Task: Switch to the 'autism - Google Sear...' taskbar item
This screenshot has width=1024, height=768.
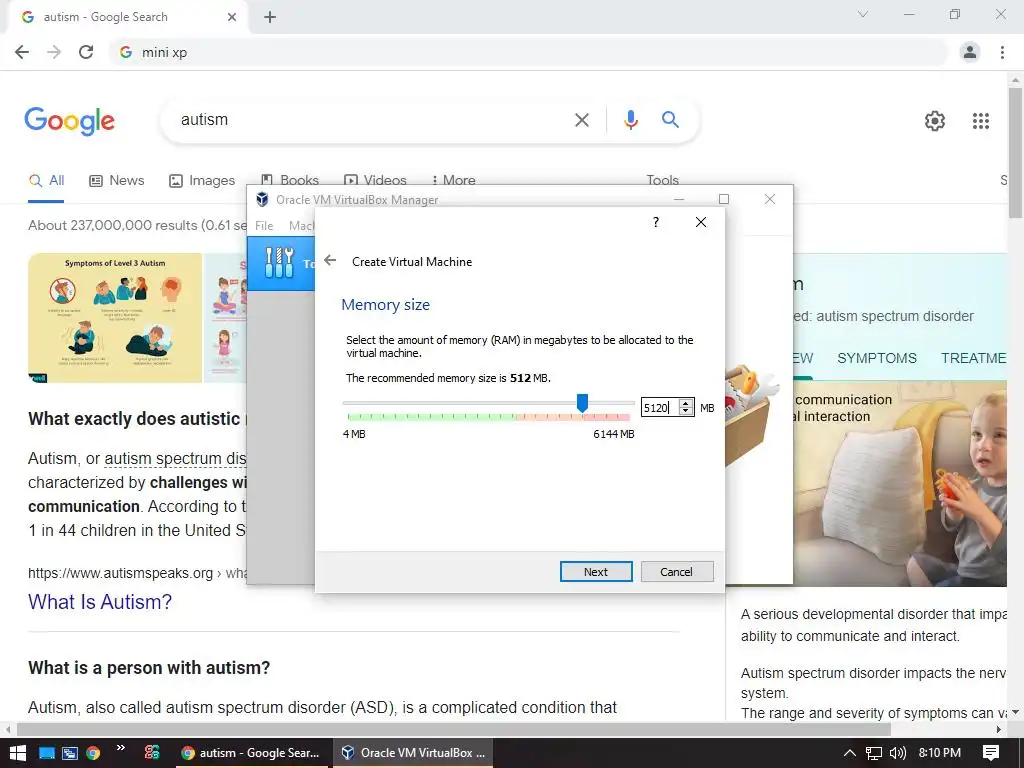Action: [251, 753]
